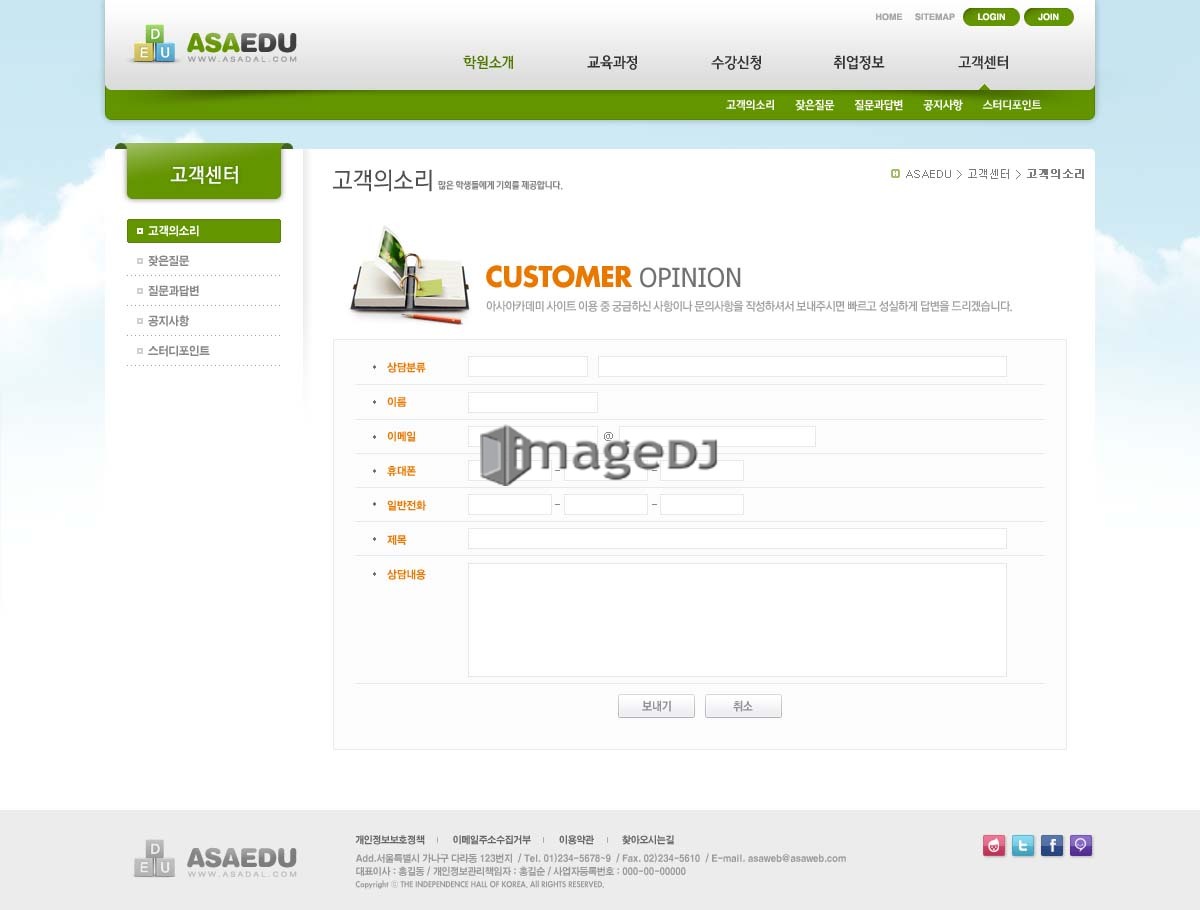
Task: Click the green LOGIN button
Action: point(991,17)
